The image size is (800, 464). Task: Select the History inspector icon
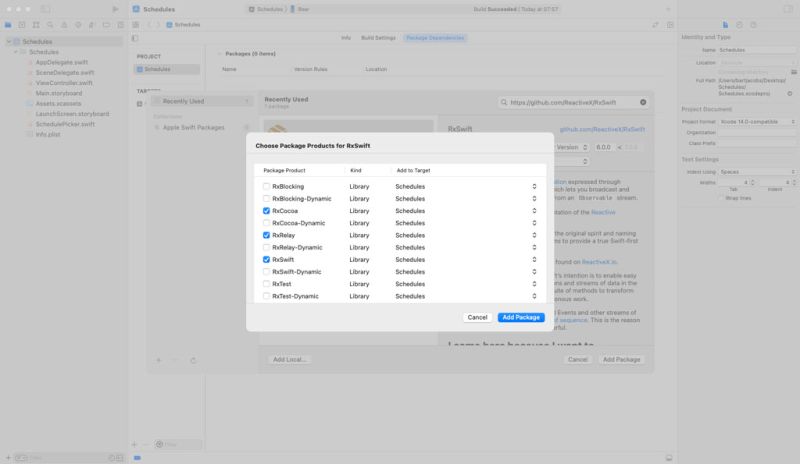pyautogui.click(x=739, y=25)
